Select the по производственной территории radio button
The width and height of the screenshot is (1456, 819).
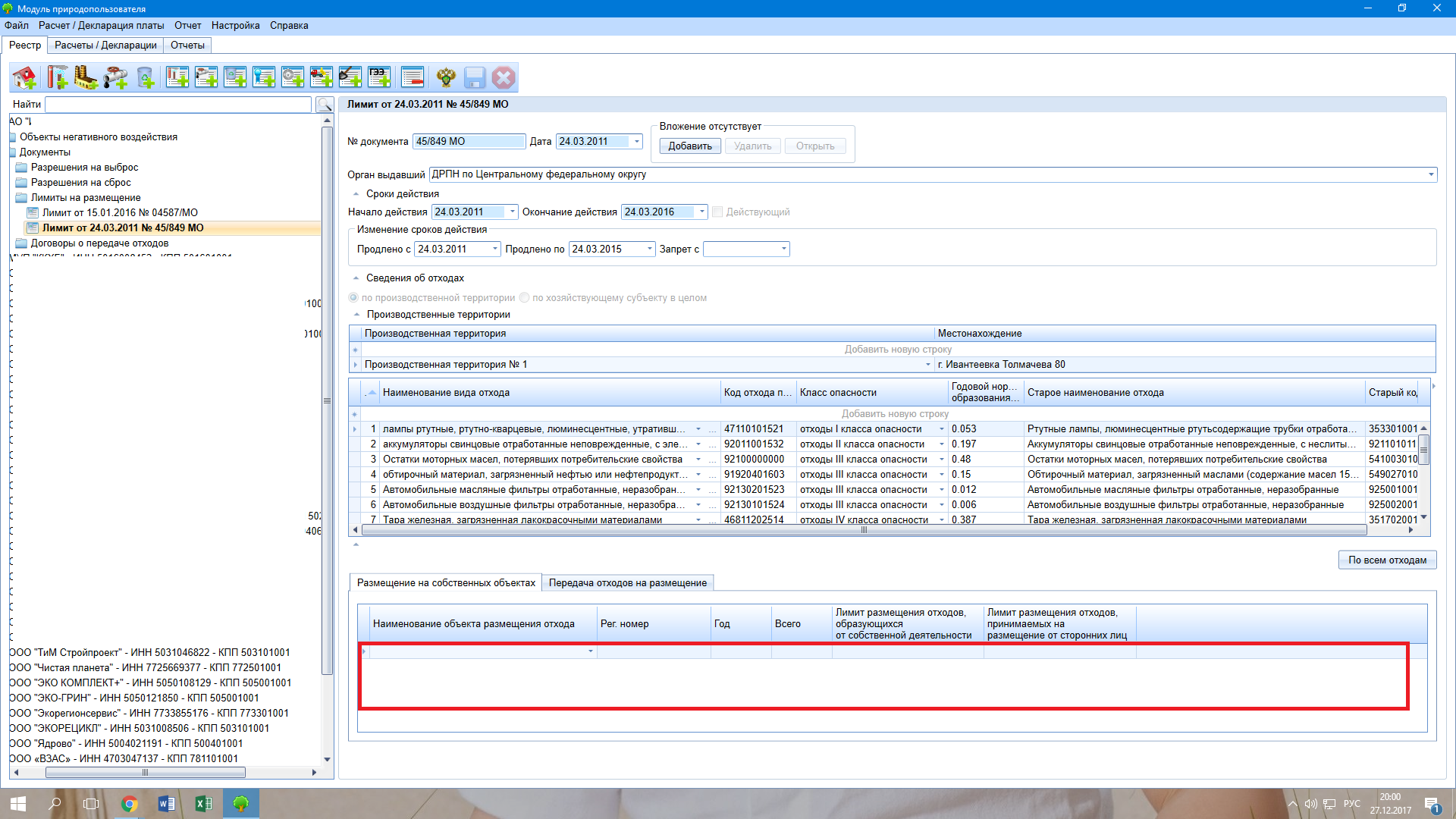(353, 298)
